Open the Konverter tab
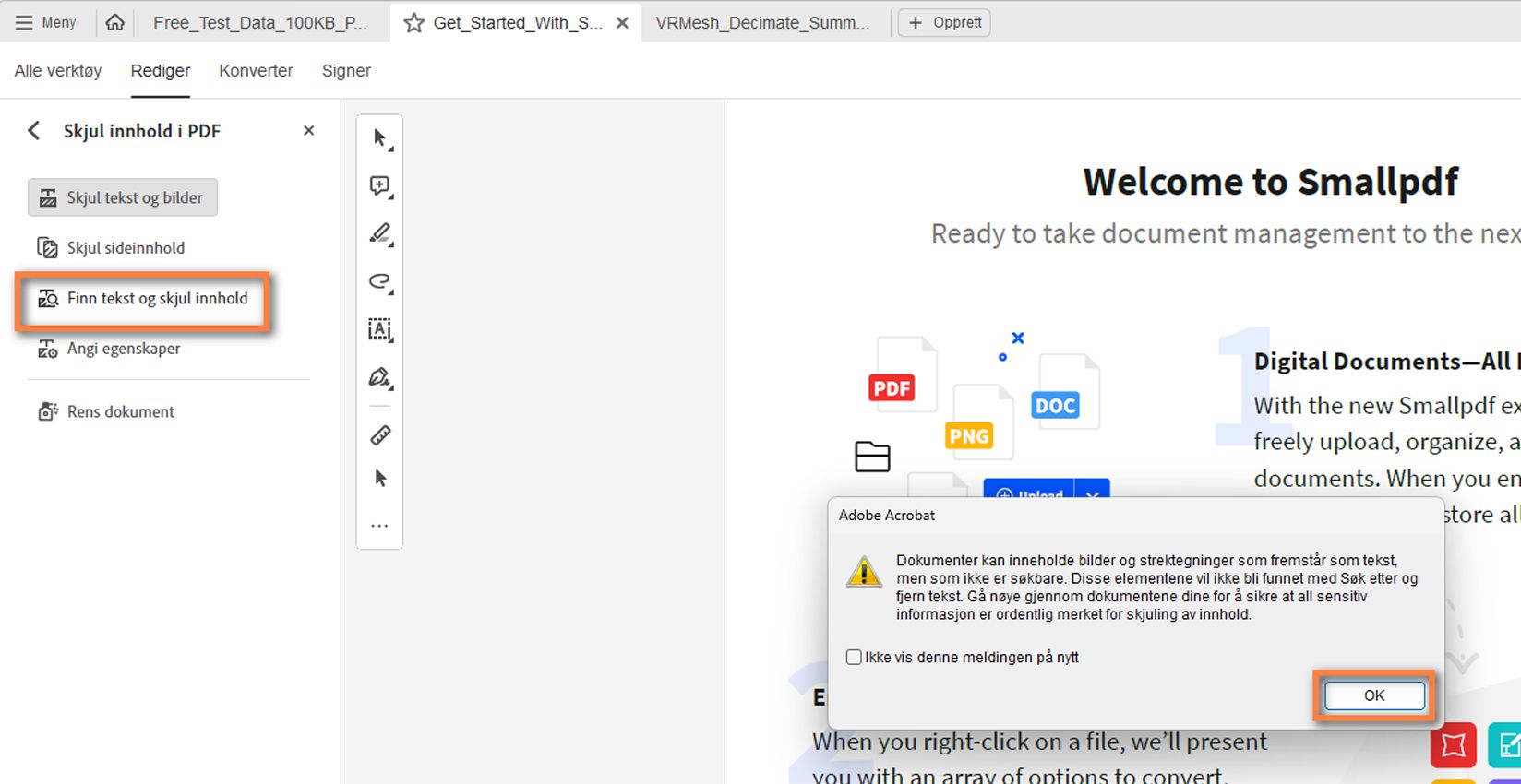1521x784 pixels. (256, 71)
